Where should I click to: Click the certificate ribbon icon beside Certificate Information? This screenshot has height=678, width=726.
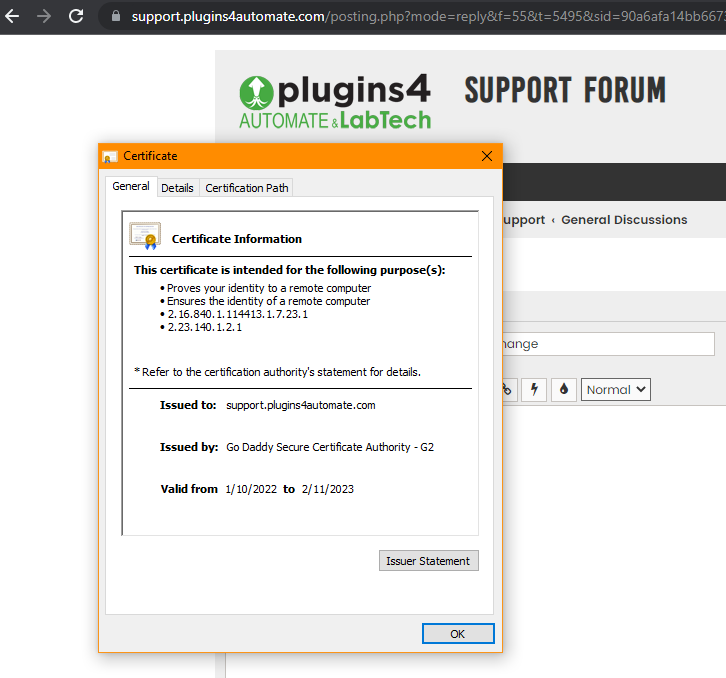[x=145, y=236]
